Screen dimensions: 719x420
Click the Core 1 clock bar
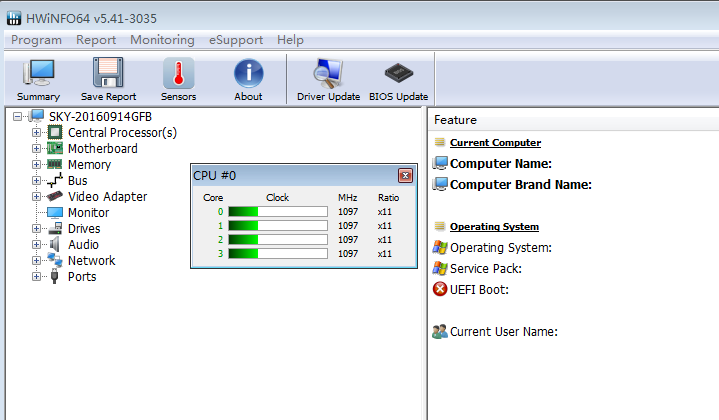(278, 226)
